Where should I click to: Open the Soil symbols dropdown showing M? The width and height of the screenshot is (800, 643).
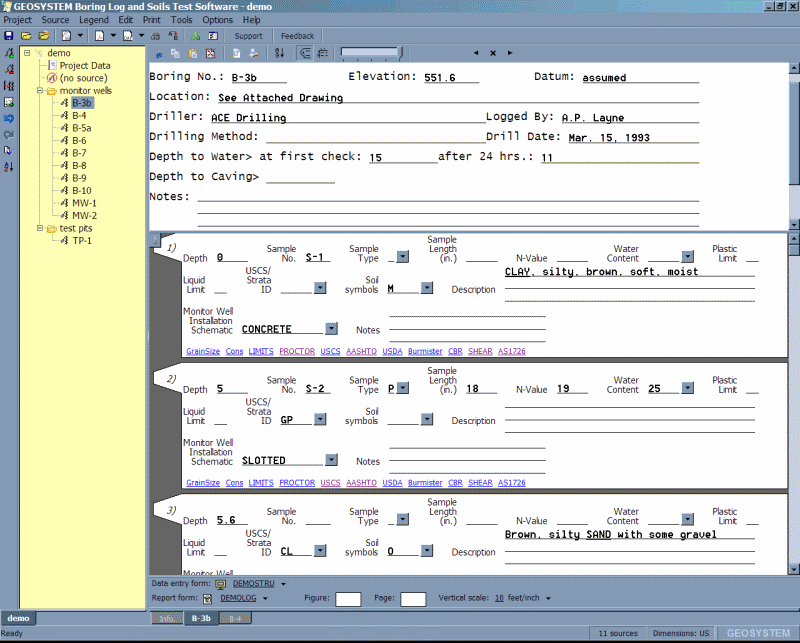[427, 288]
